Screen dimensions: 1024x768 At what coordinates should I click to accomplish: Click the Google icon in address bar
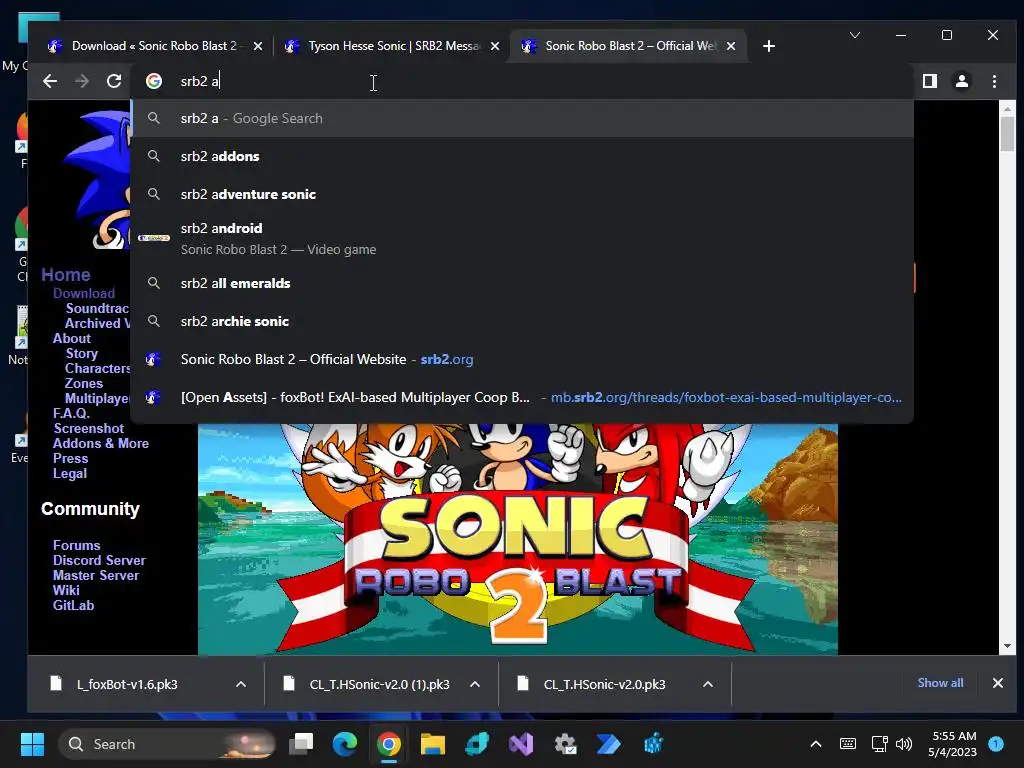click(x=154, y=81)
